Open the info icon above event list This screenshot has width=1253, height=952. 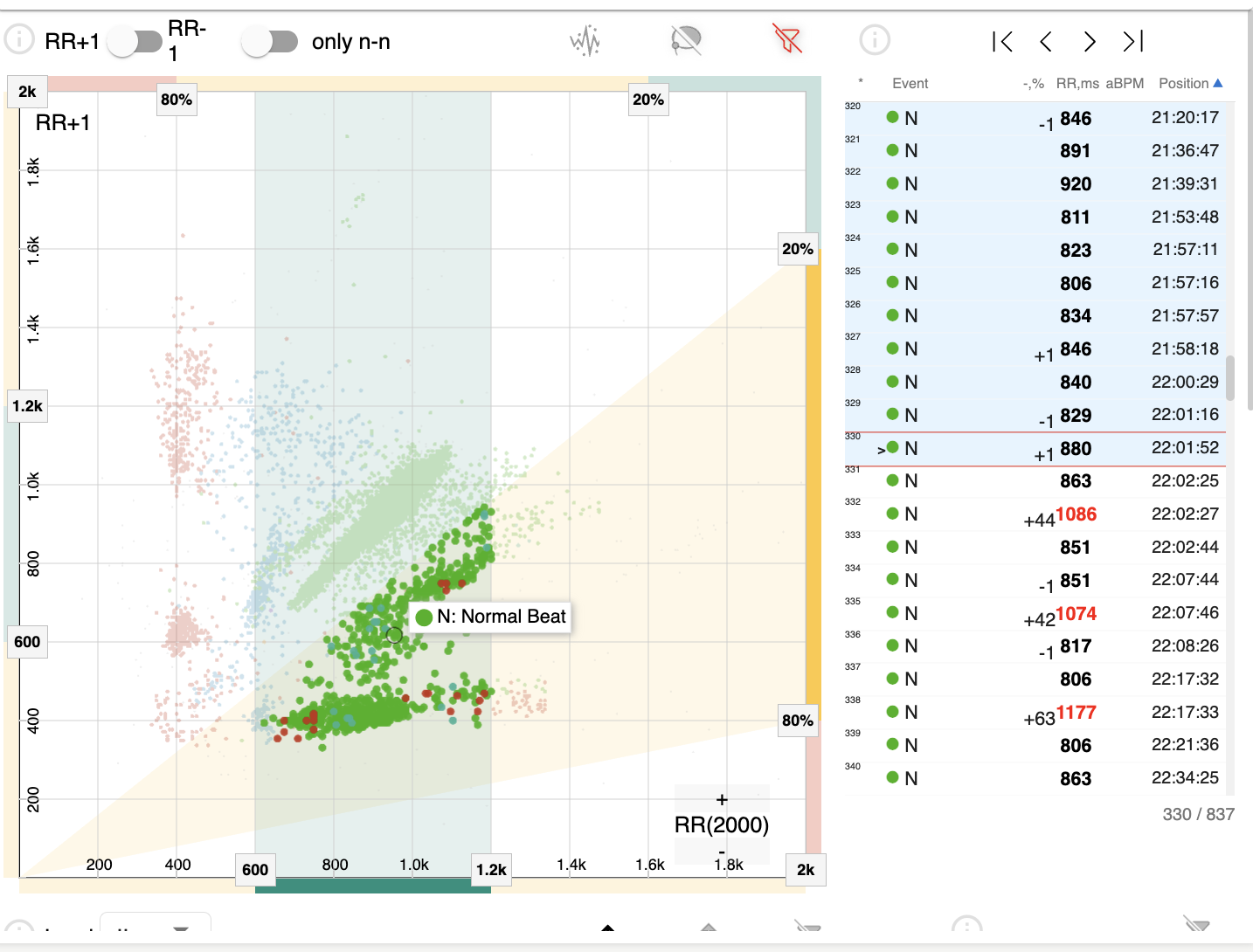(x=875, y=39)
